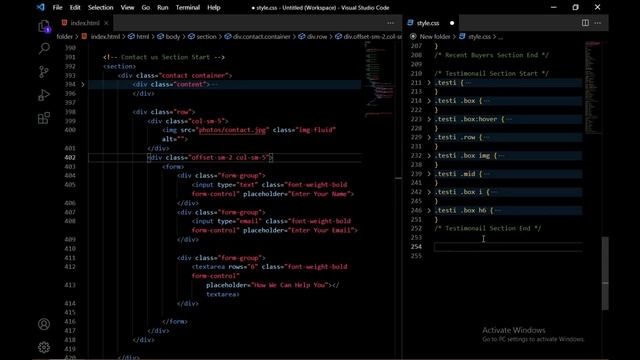Expand folded .testi .row rule
Viewport: 640px width, 360px height.
429,137
